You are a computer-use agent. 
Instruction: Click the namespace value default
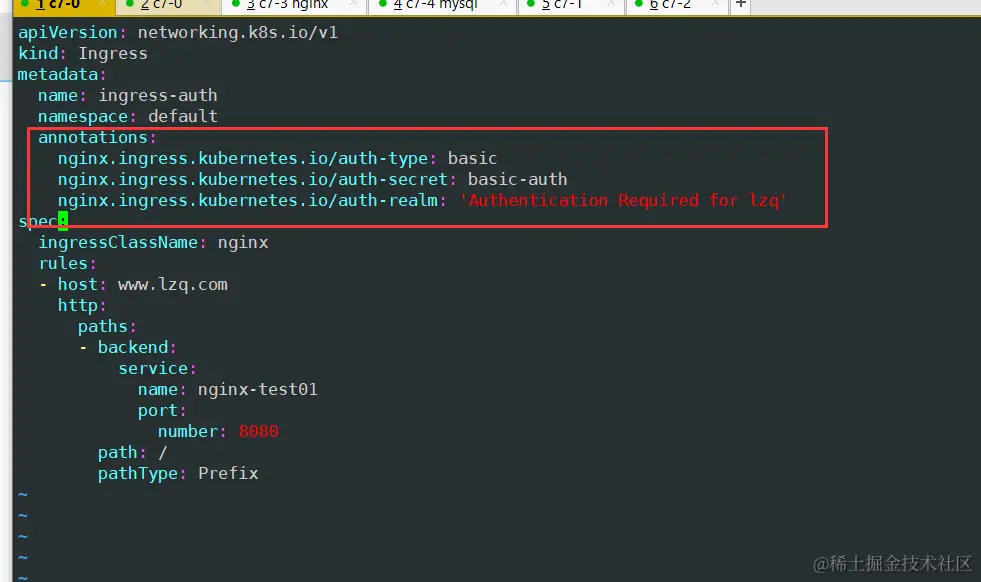[x=183, y=116]
